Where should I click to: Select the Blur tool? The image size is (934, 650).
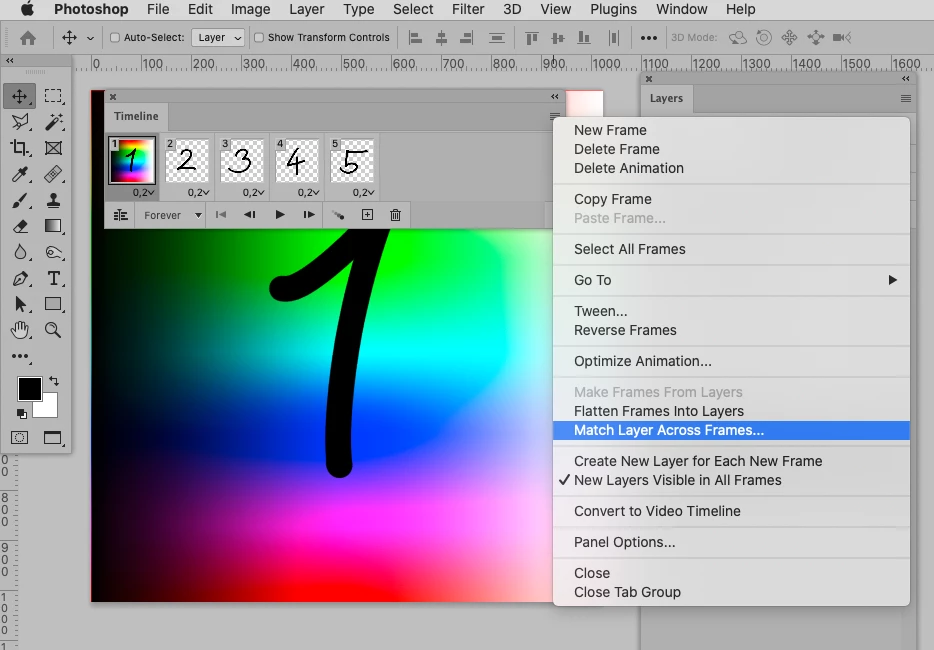20,252
